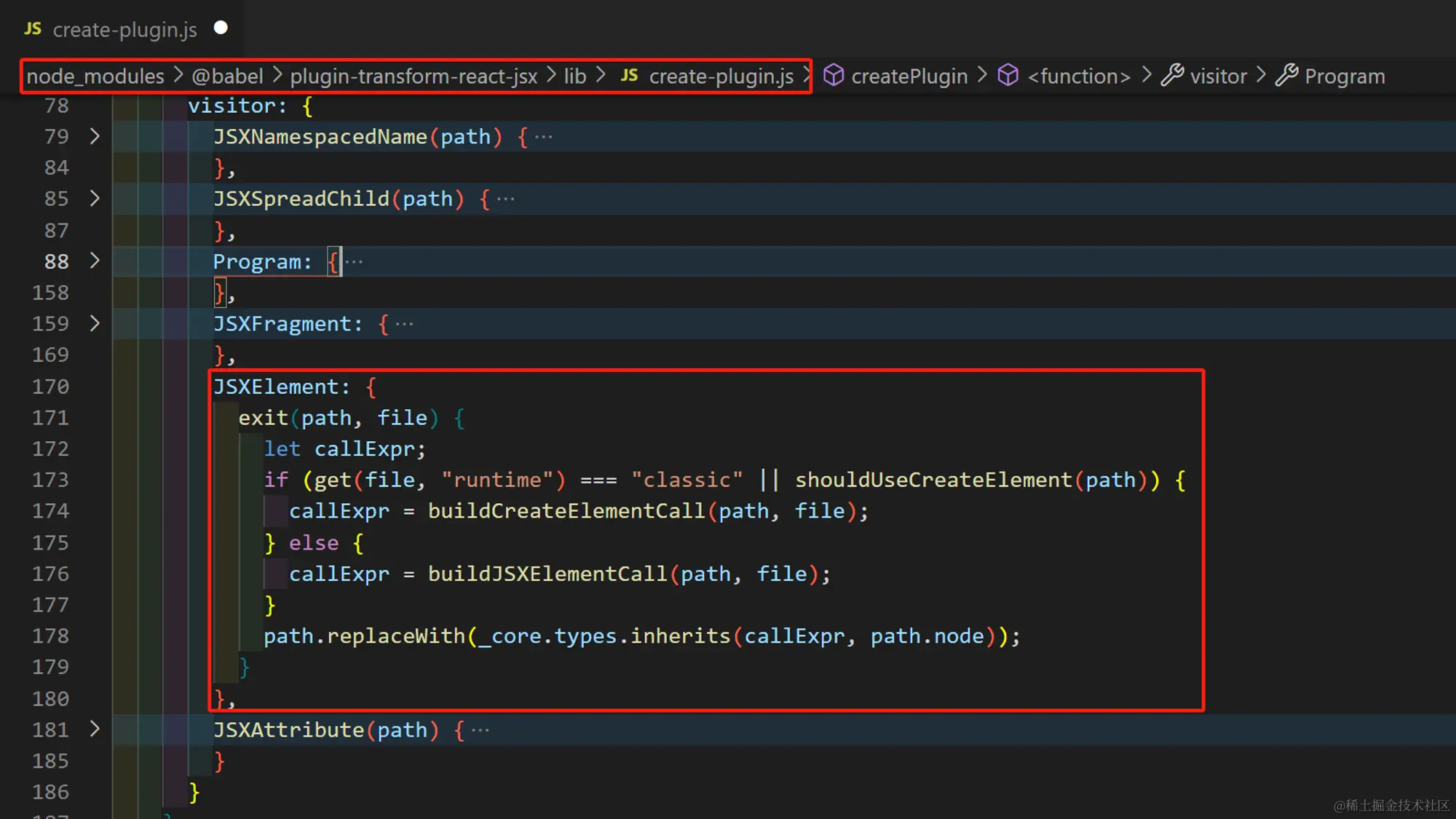Unfold the JSXAttribute block at line 181
The image size is (1456, 819).
95,729
